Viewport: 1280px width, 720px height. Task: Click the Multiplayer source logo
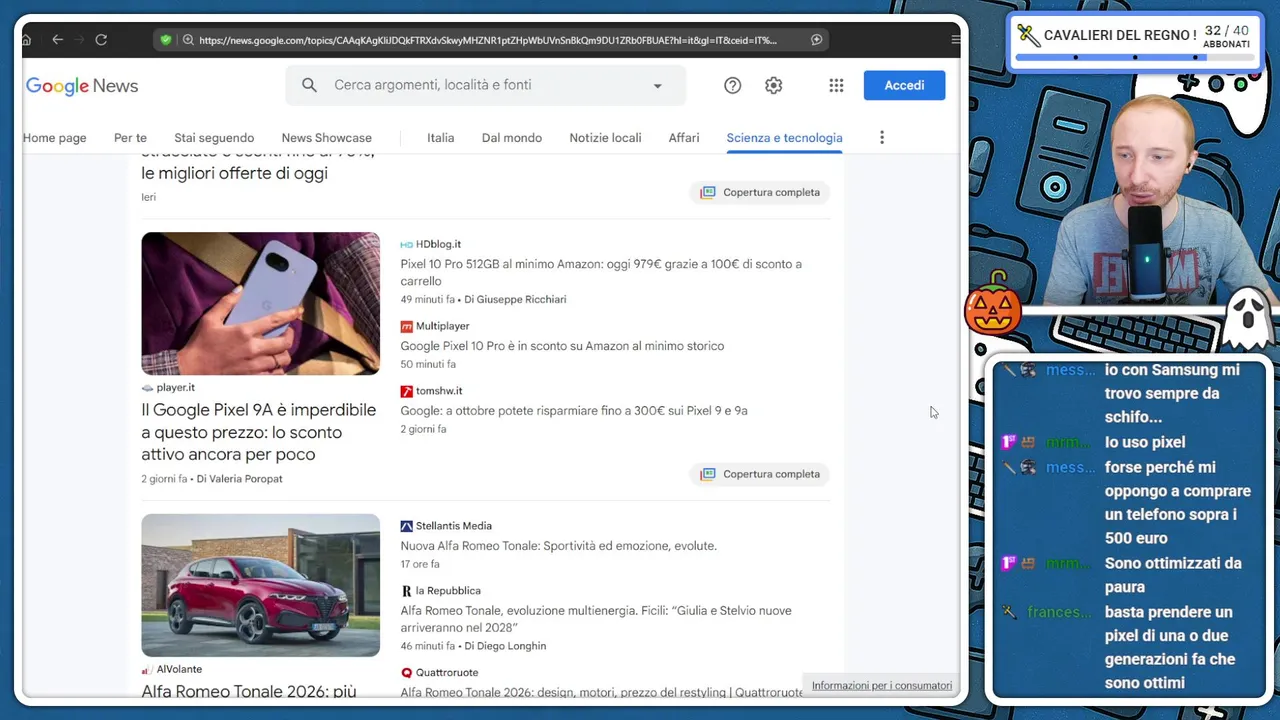point(406,326)
